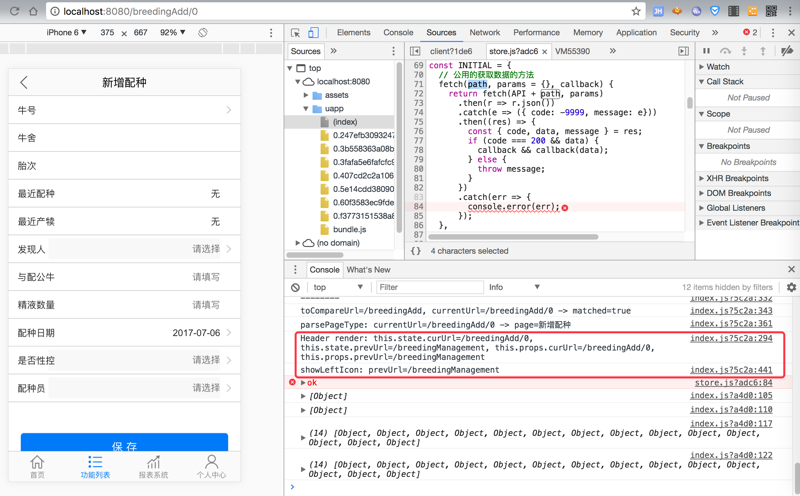Expand the (no domain) tree node

point(298,243)
